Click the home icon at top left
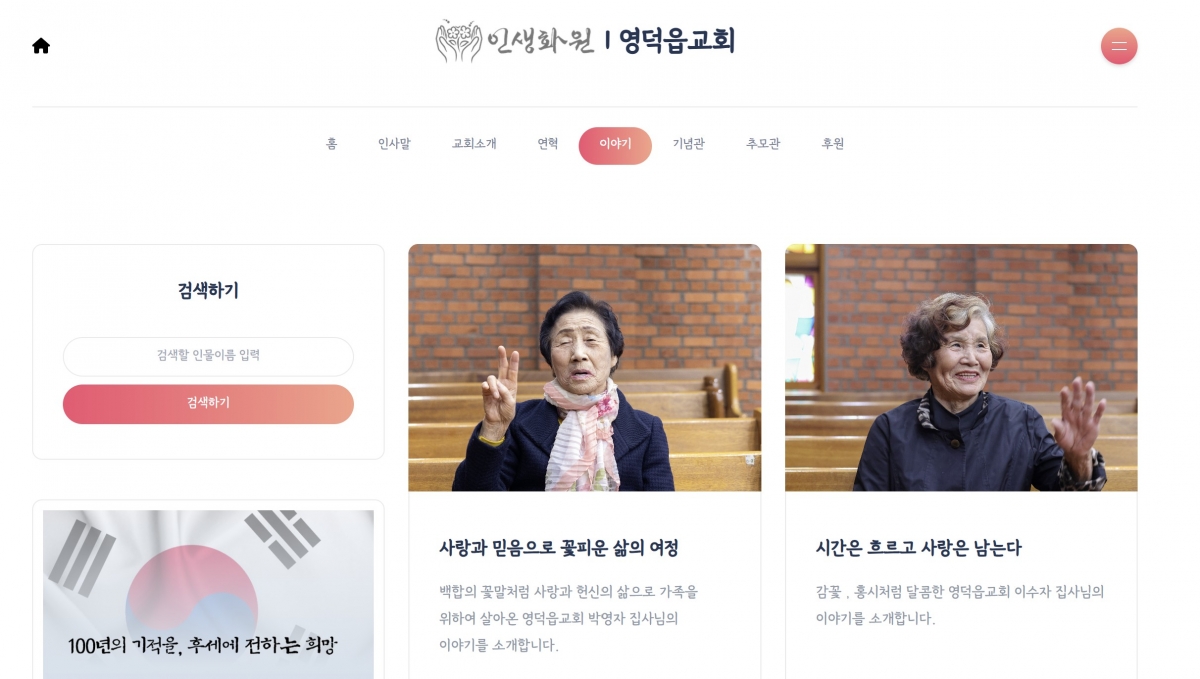Image resolution: width=1200 pixels, height=679 pixels. coord(41,46)
